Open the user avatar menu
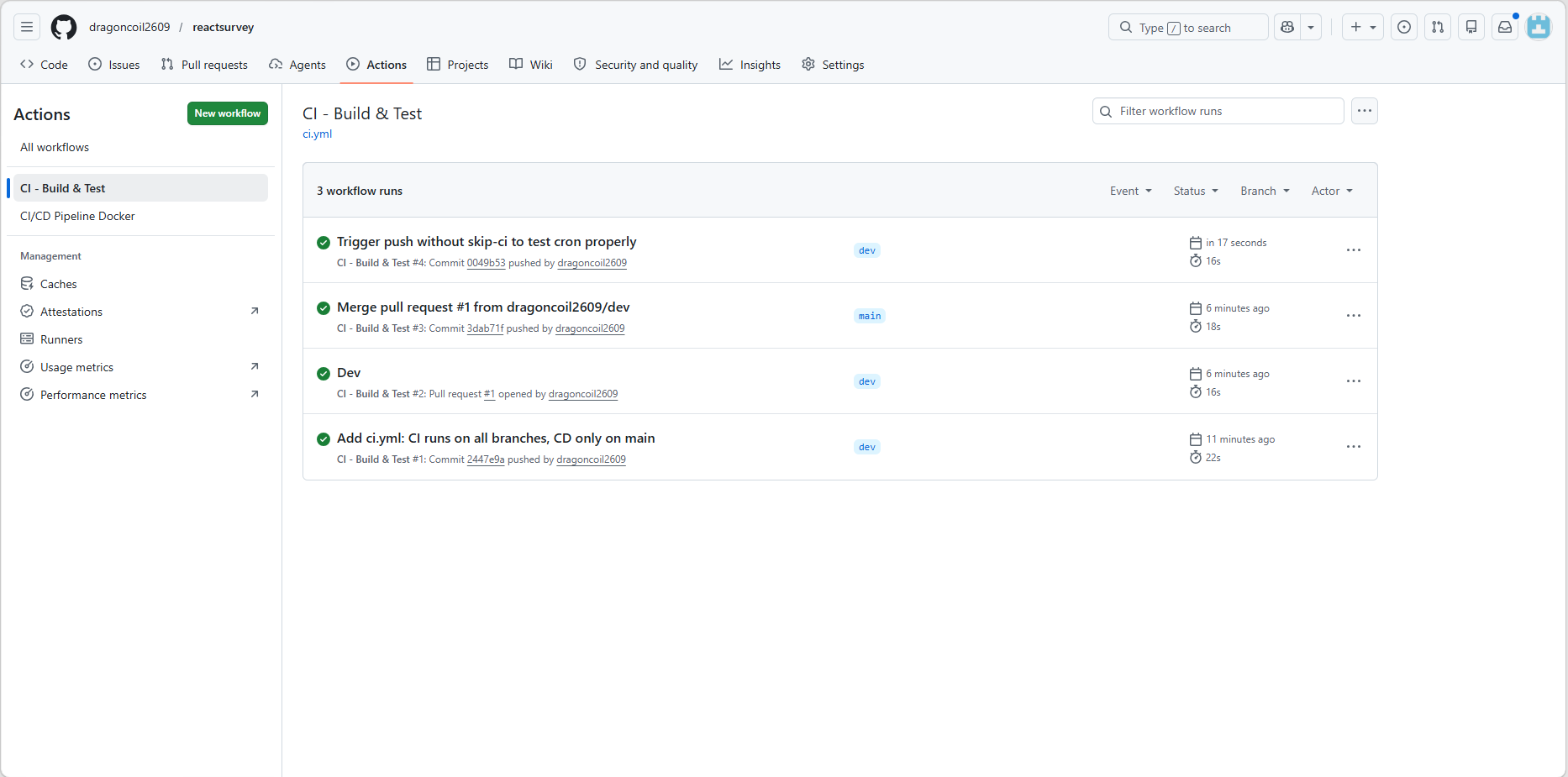This screenshot has height=777, width=1568. tap(1539, 27)
